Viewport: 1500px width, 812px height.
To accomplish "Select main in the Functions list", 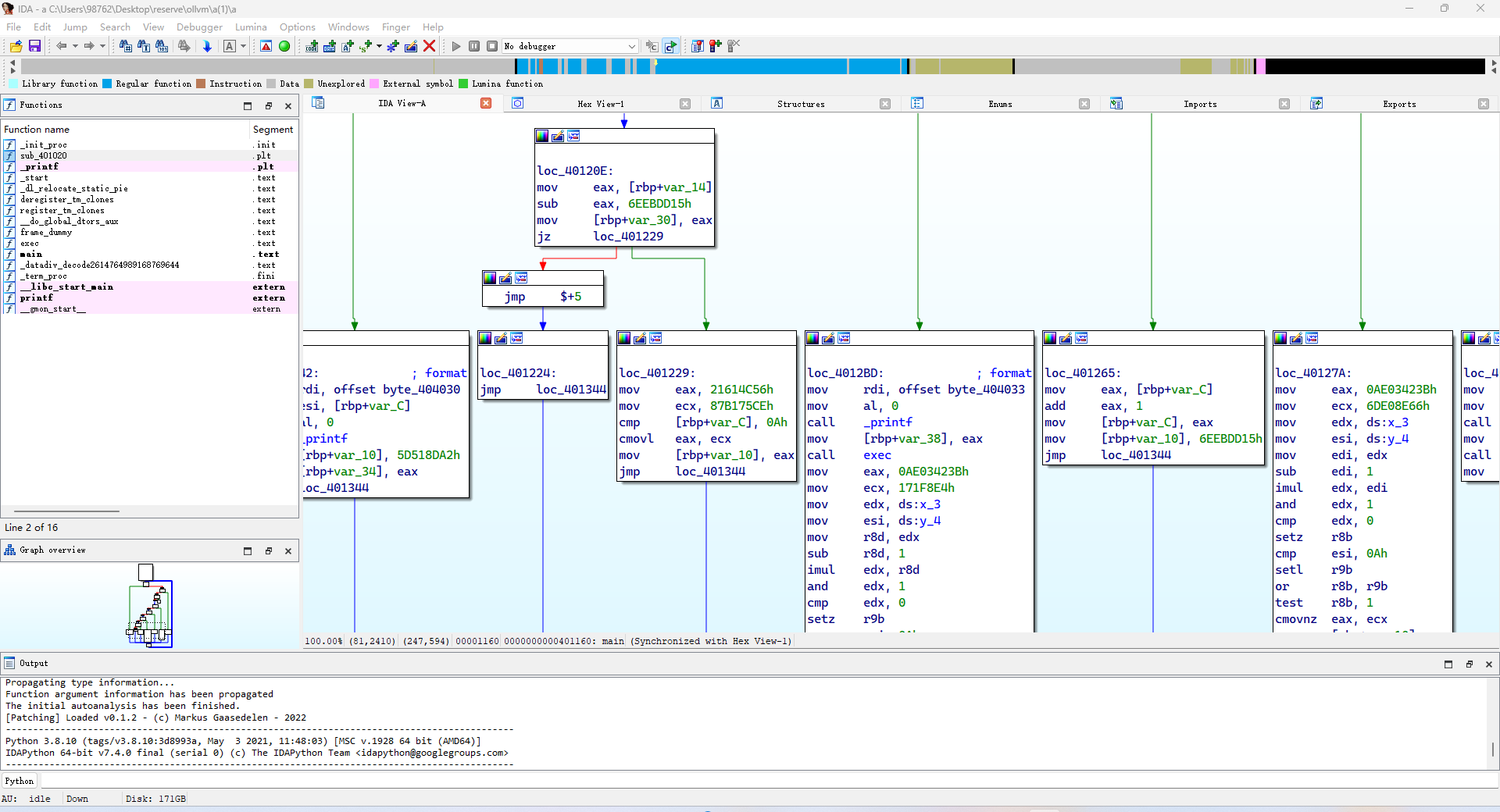I will pyautogui.click(x=31, y=255).
